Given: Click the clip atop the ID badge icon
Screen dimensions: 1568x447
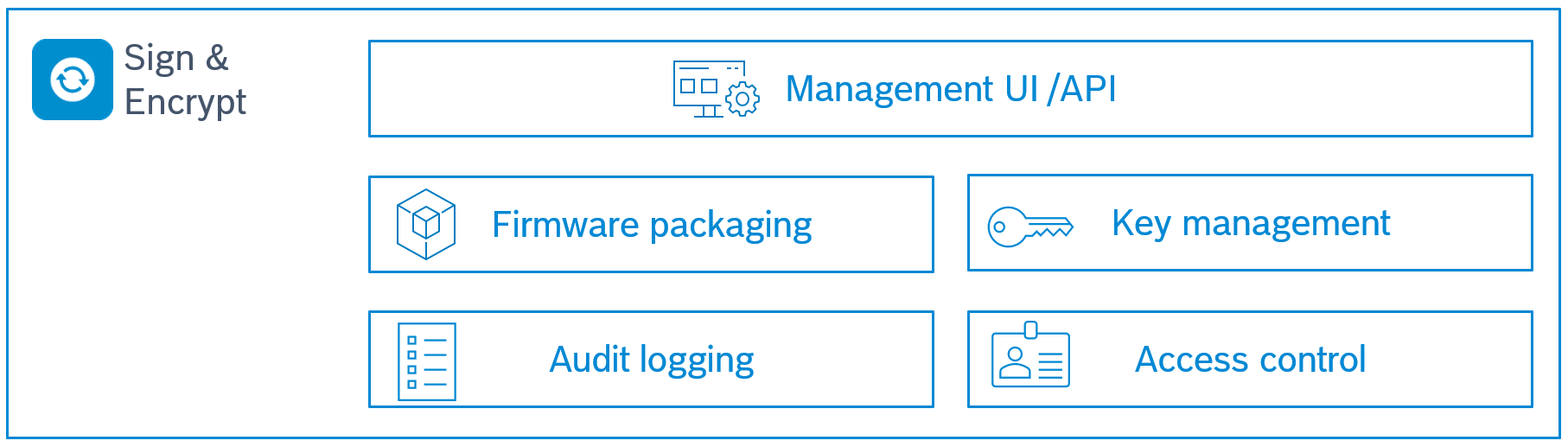Looking at the screenshot, I should click(x=1030, y=329).
